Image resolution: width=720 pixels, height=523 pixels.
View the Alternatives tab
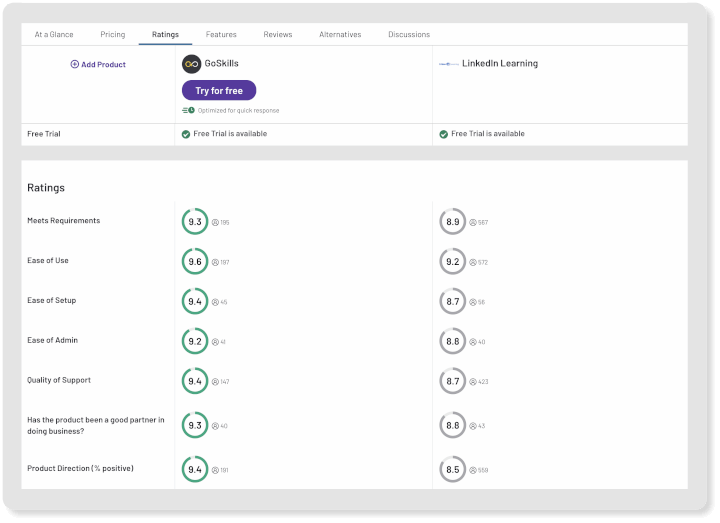(340, 34)
